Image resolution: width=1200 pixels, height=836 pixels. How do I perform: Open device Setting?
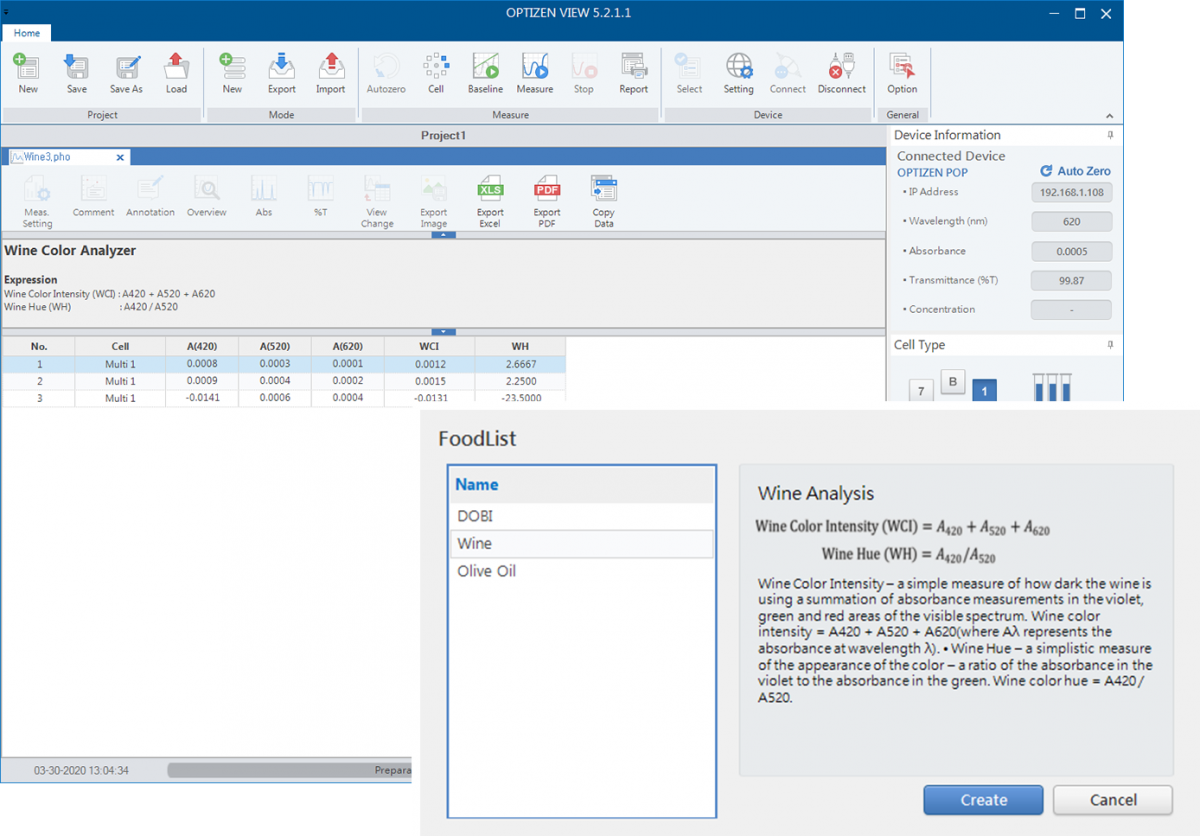coord(739,74)
